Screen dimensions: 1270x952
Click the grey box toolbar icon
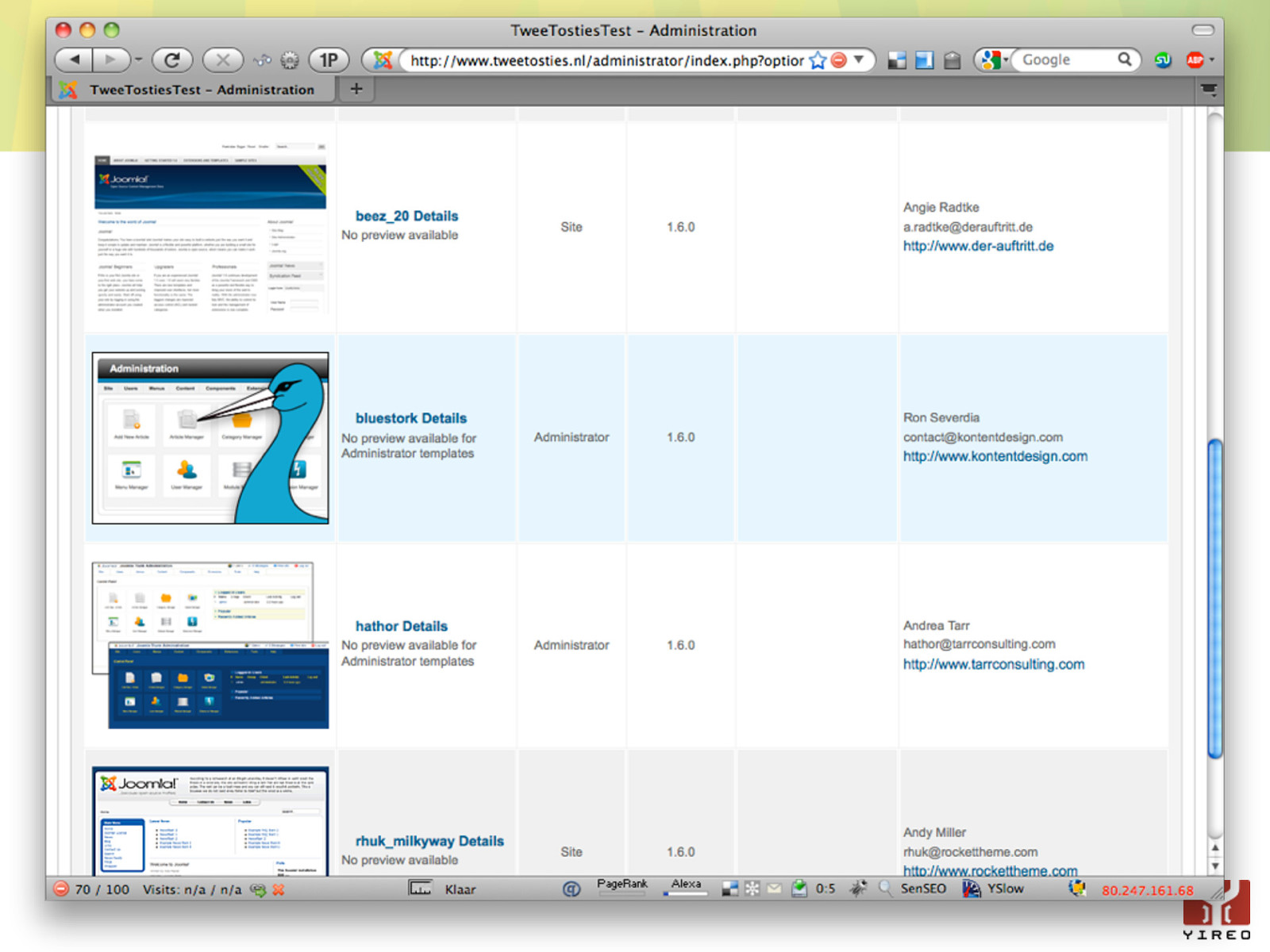pos(952,60)
